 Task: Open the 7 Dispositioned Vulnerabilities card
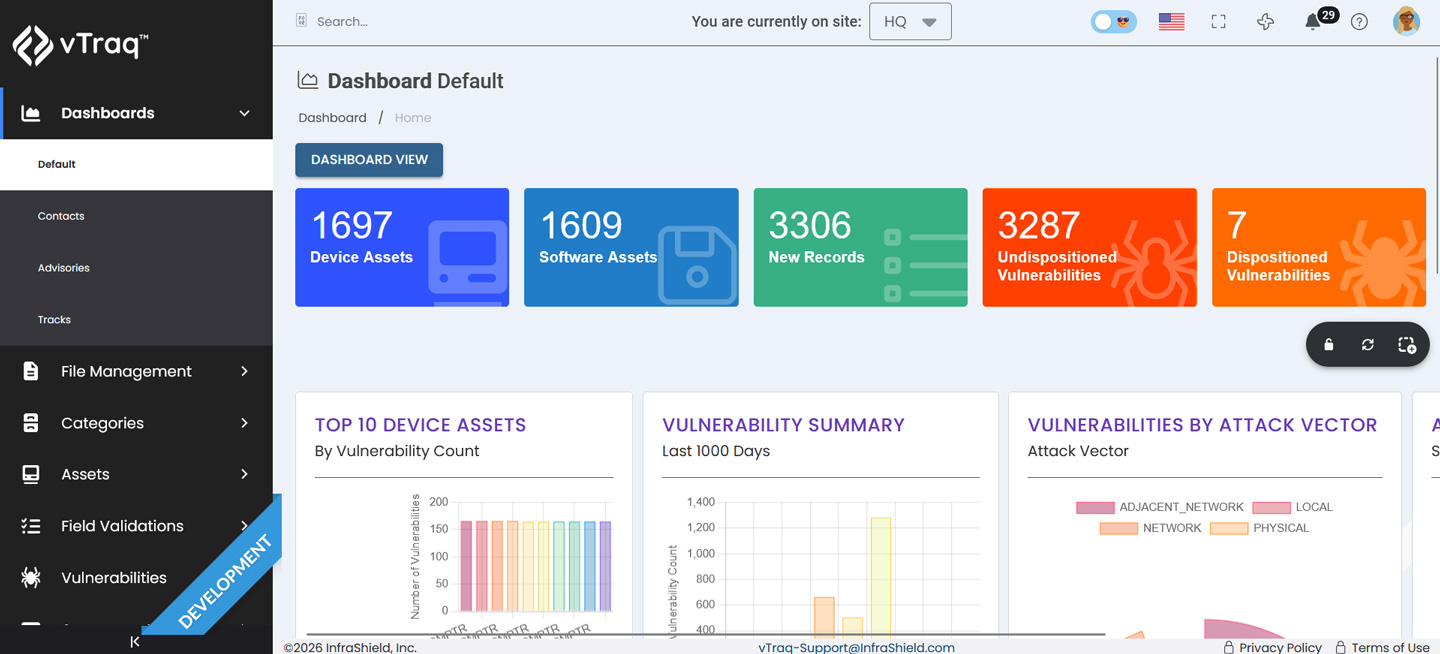1319,247
